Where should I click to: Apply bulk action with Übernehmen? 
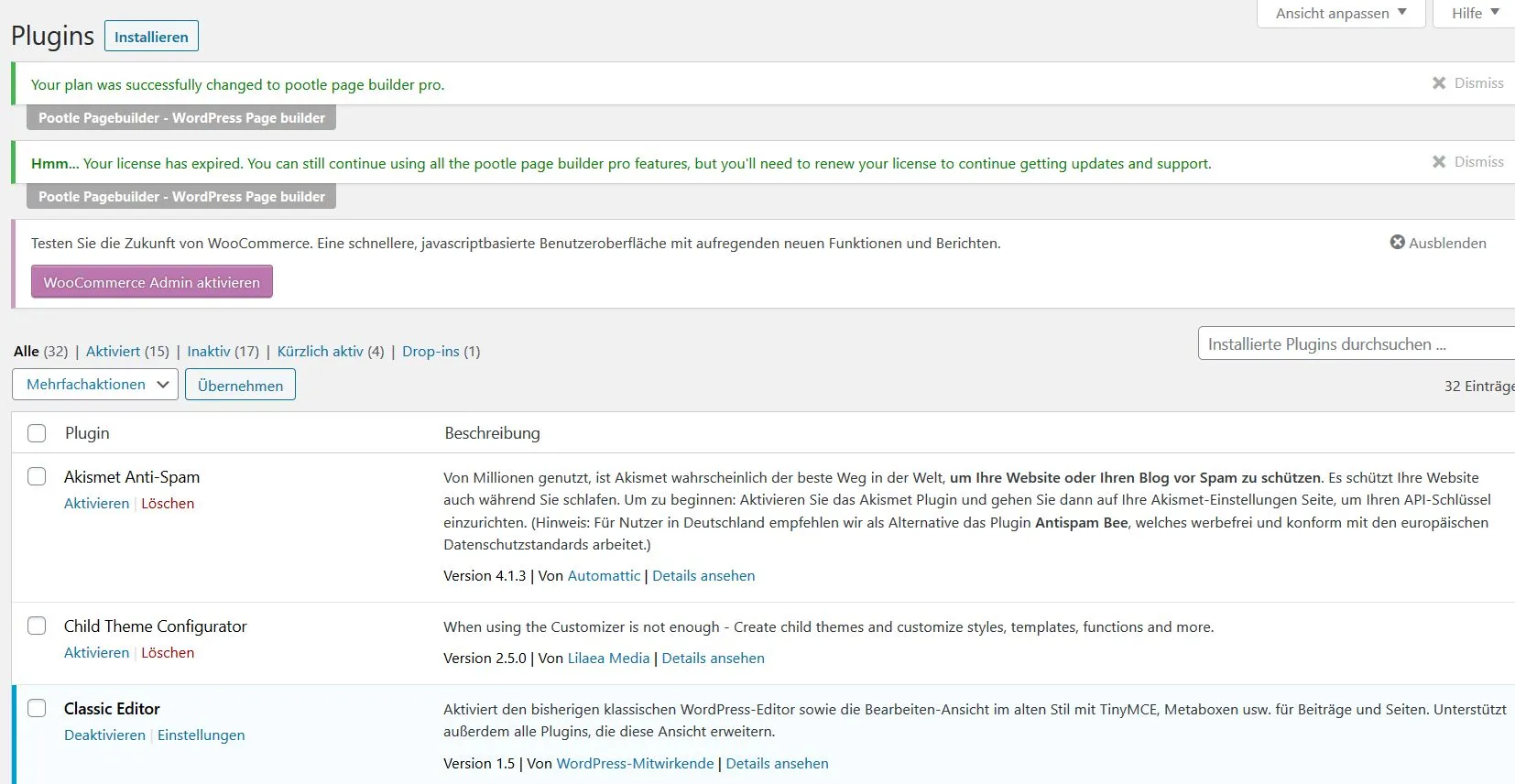tap(240, 386)
